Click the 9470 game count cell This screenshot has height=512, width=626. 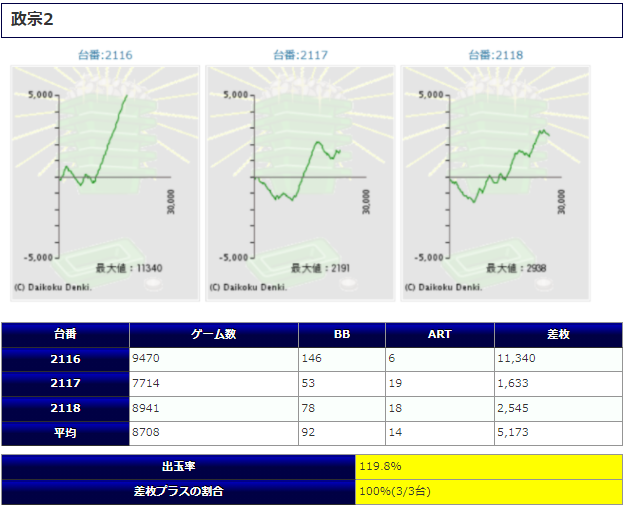coord(213,359)
